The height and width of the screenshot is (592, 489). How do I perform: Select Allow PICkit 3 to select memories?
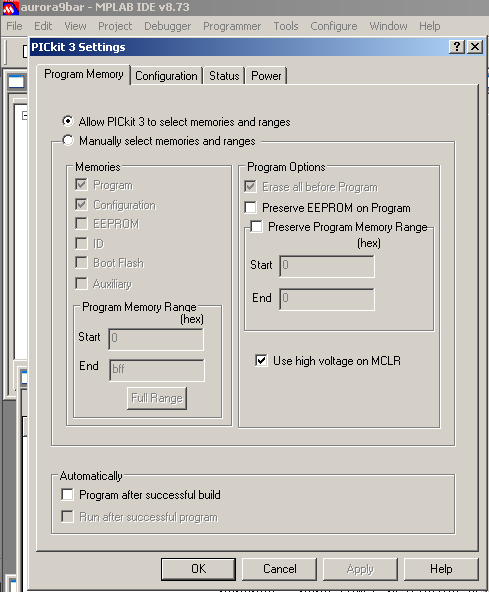[x=68, y=121]
